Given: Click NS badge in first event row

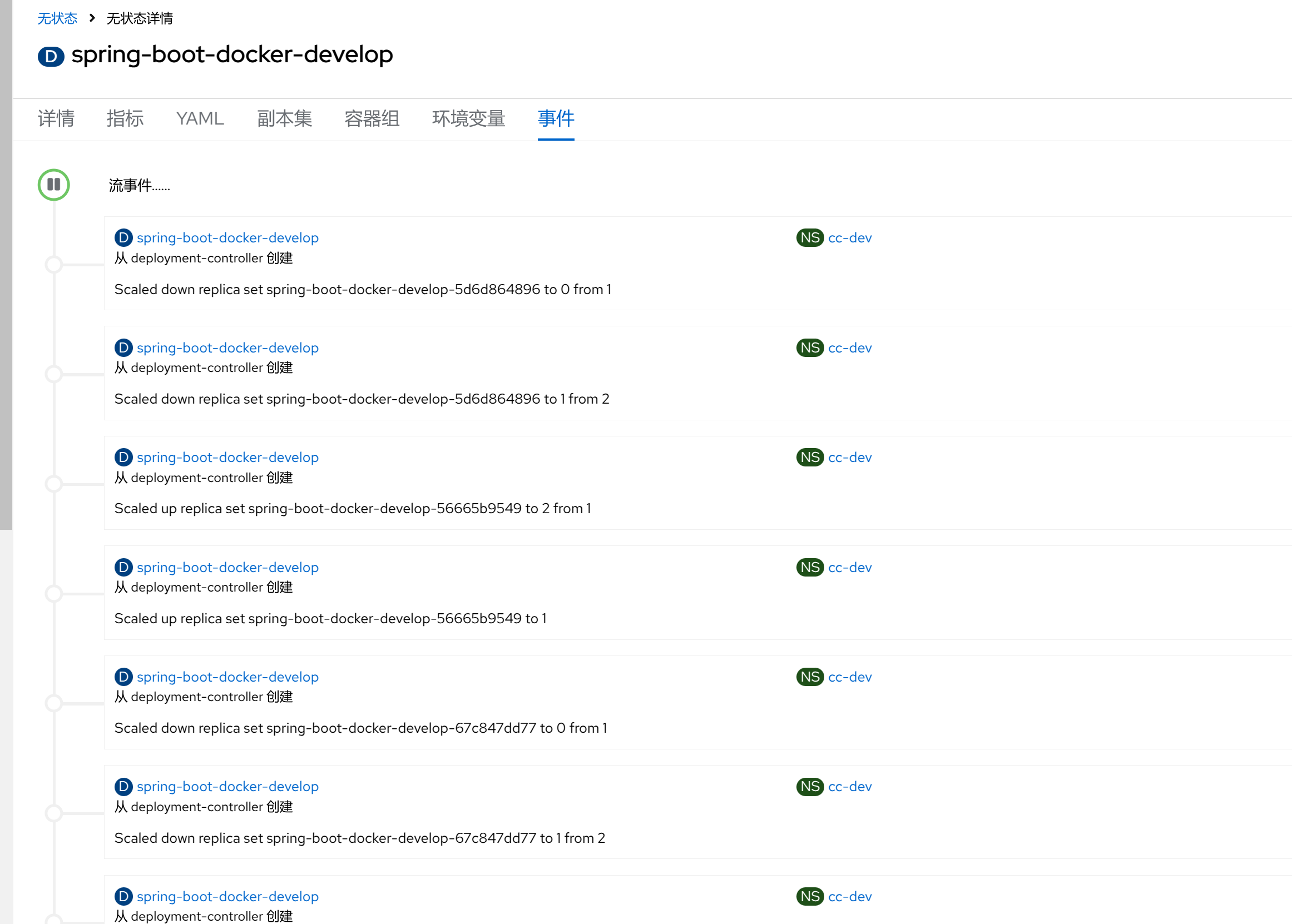Looking at the screenshot, I should pyautogui.click(x=809, y=238).
